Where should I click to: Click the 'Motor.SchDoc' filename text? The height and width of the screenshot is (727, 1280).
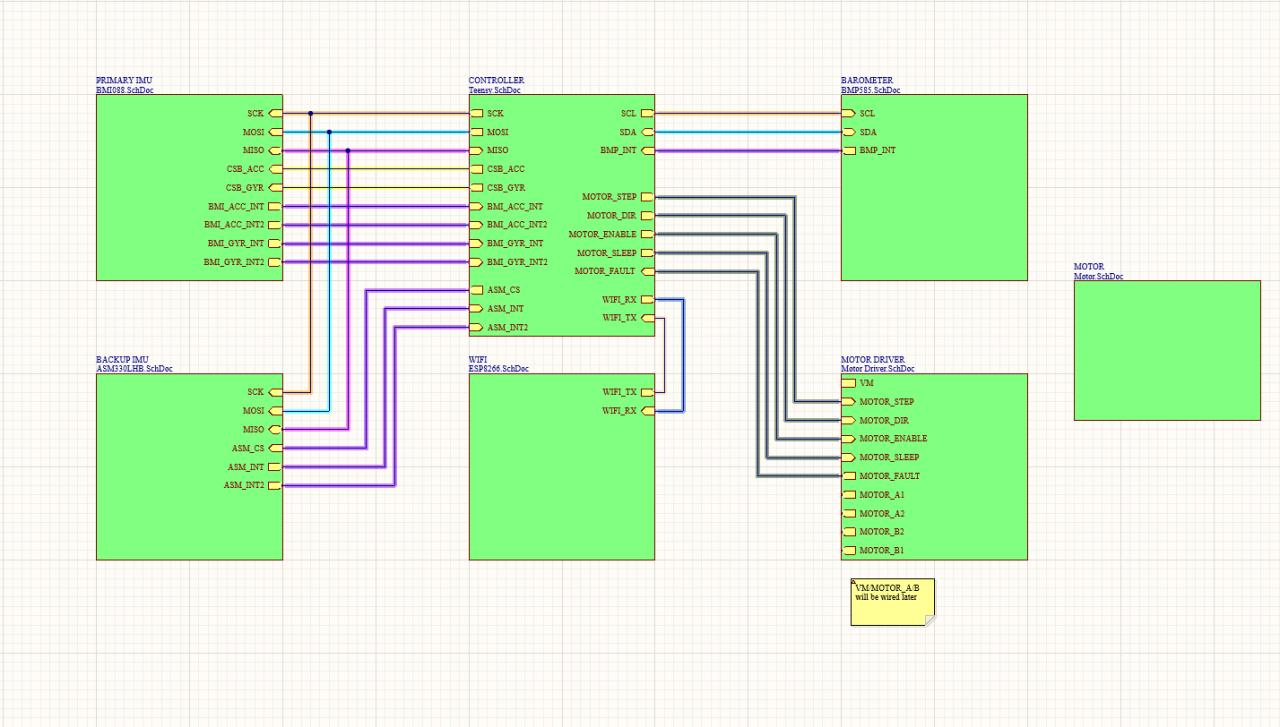(x=1099, y=276)
